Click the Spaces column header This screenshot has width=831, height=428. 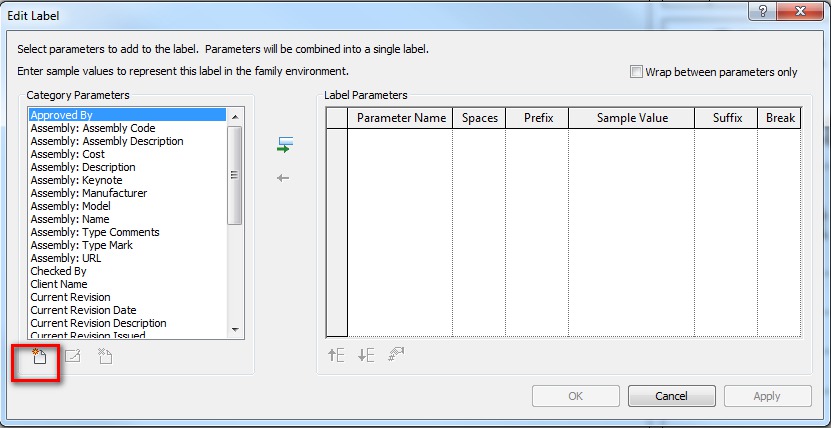(x=479, y=118)
